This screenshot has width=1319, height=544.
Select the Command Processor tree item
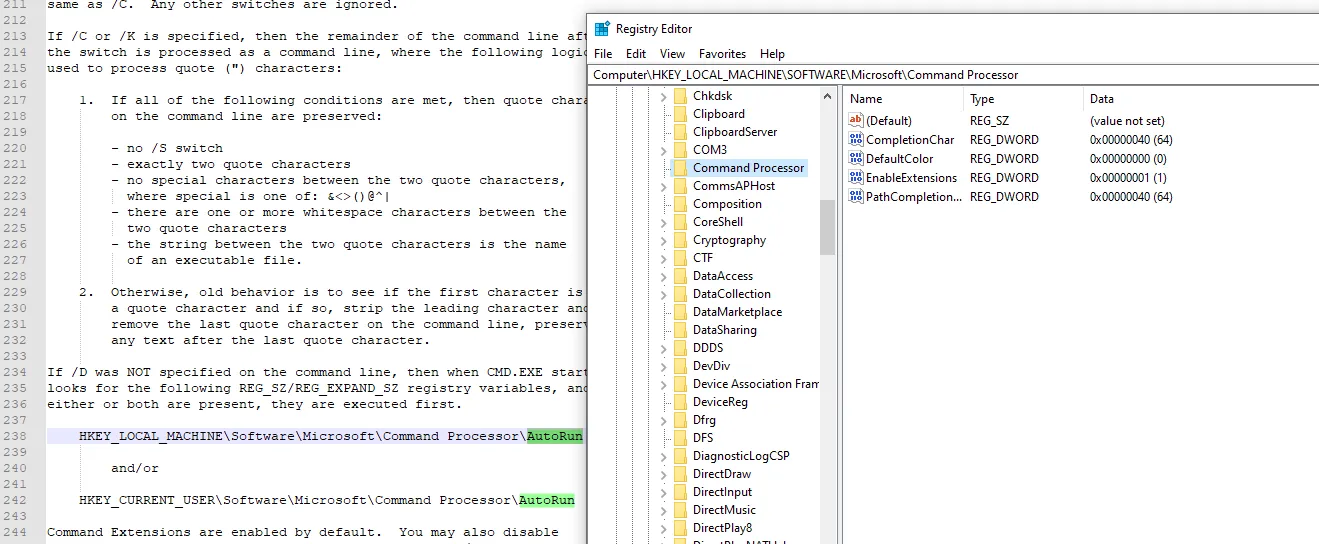click(748, 168)
